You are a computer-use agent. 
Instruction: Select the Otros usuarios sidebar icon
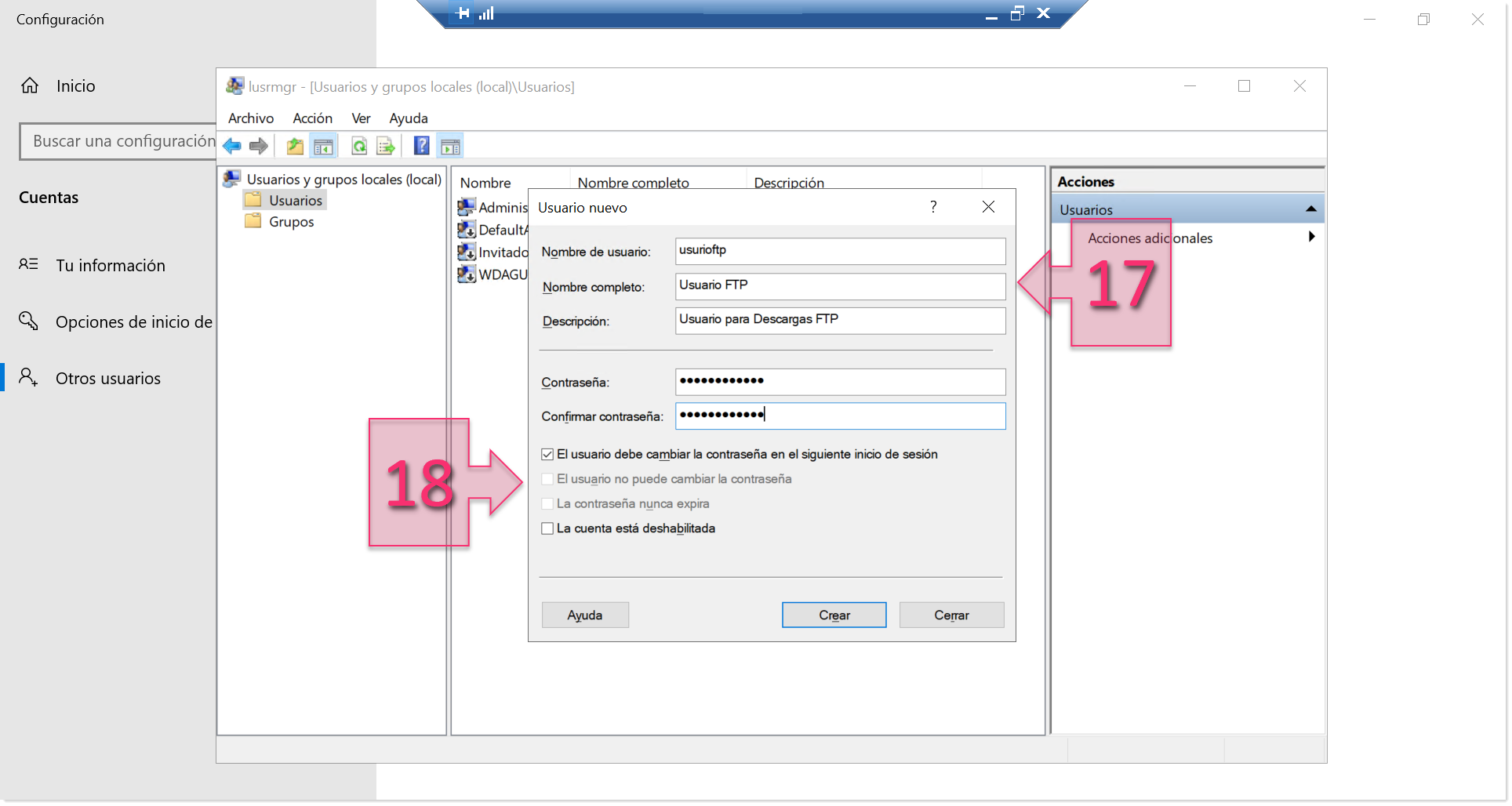(x=28, y=377)
